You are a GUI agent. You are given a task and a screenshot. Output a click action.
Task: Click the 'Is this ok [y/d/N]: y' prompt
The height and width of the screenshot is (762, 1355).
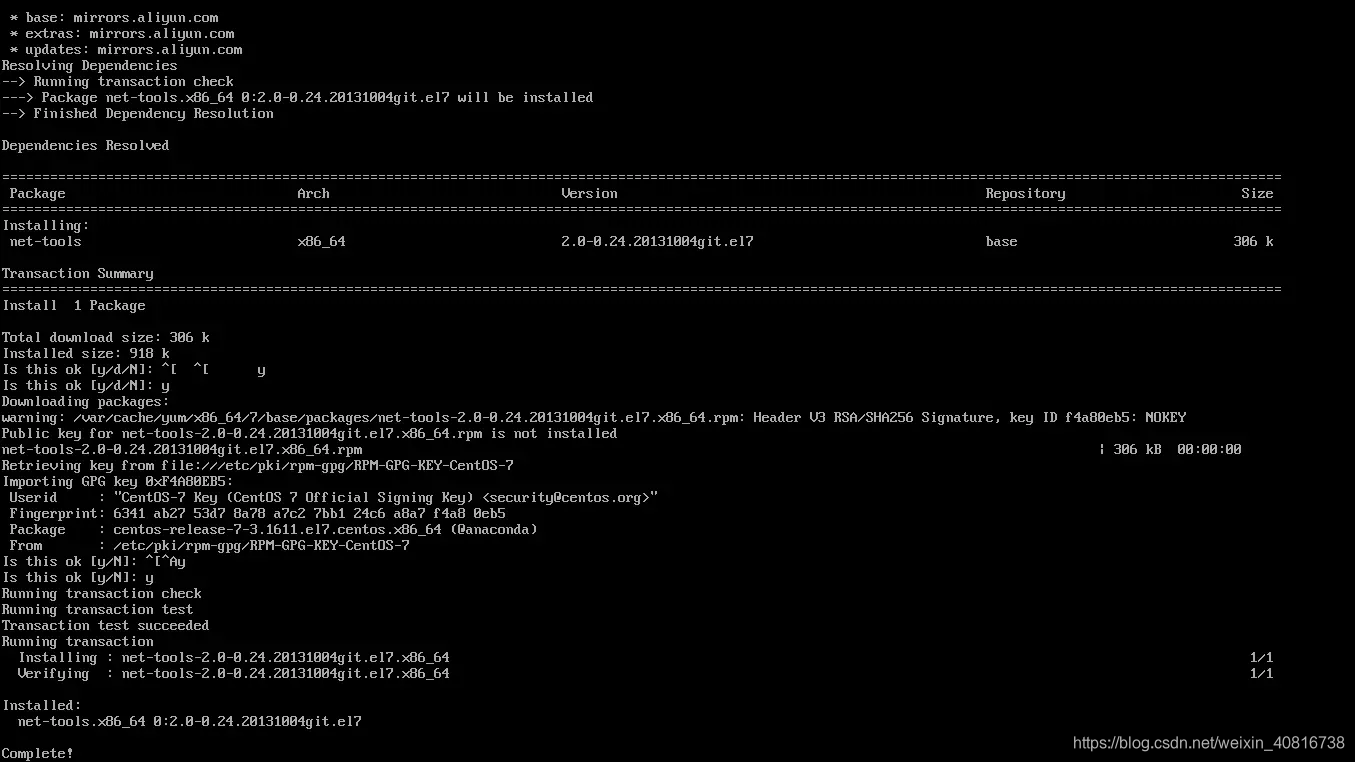(x=86, y=386)
